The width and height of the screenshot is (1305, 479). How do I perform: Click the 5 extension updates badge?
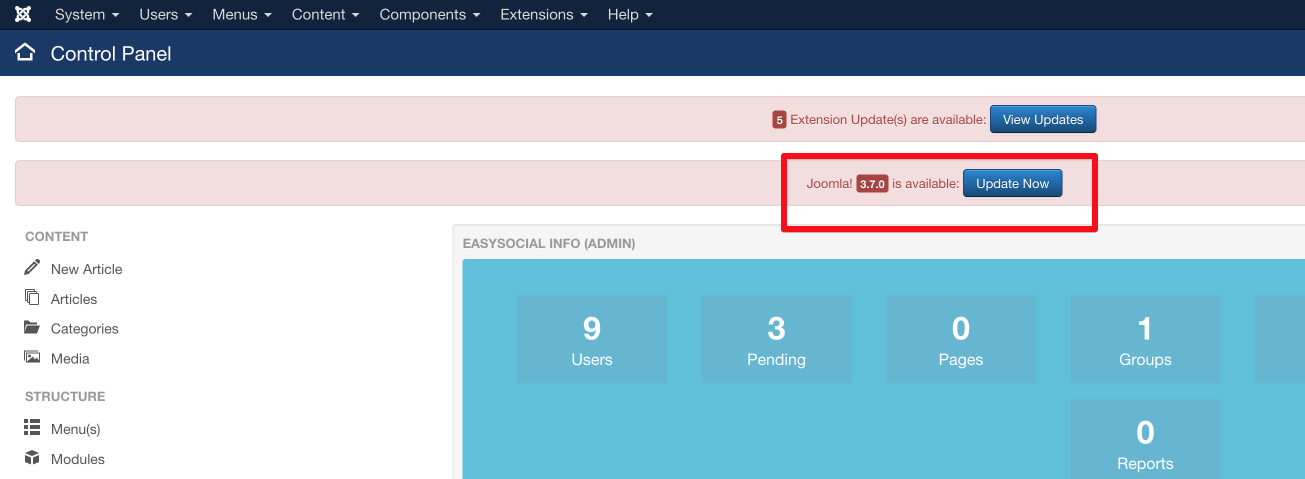[779, 120]
